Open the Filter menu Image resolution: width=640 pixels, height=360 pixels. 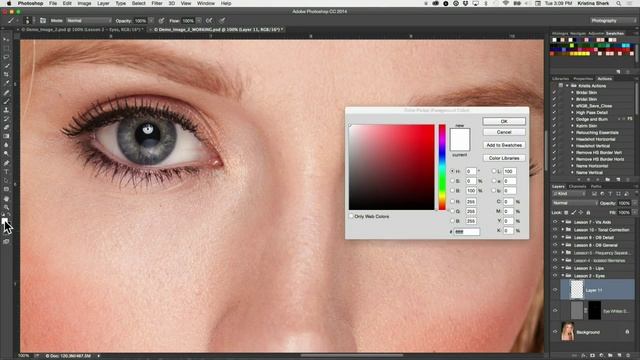tap(157, 3)
